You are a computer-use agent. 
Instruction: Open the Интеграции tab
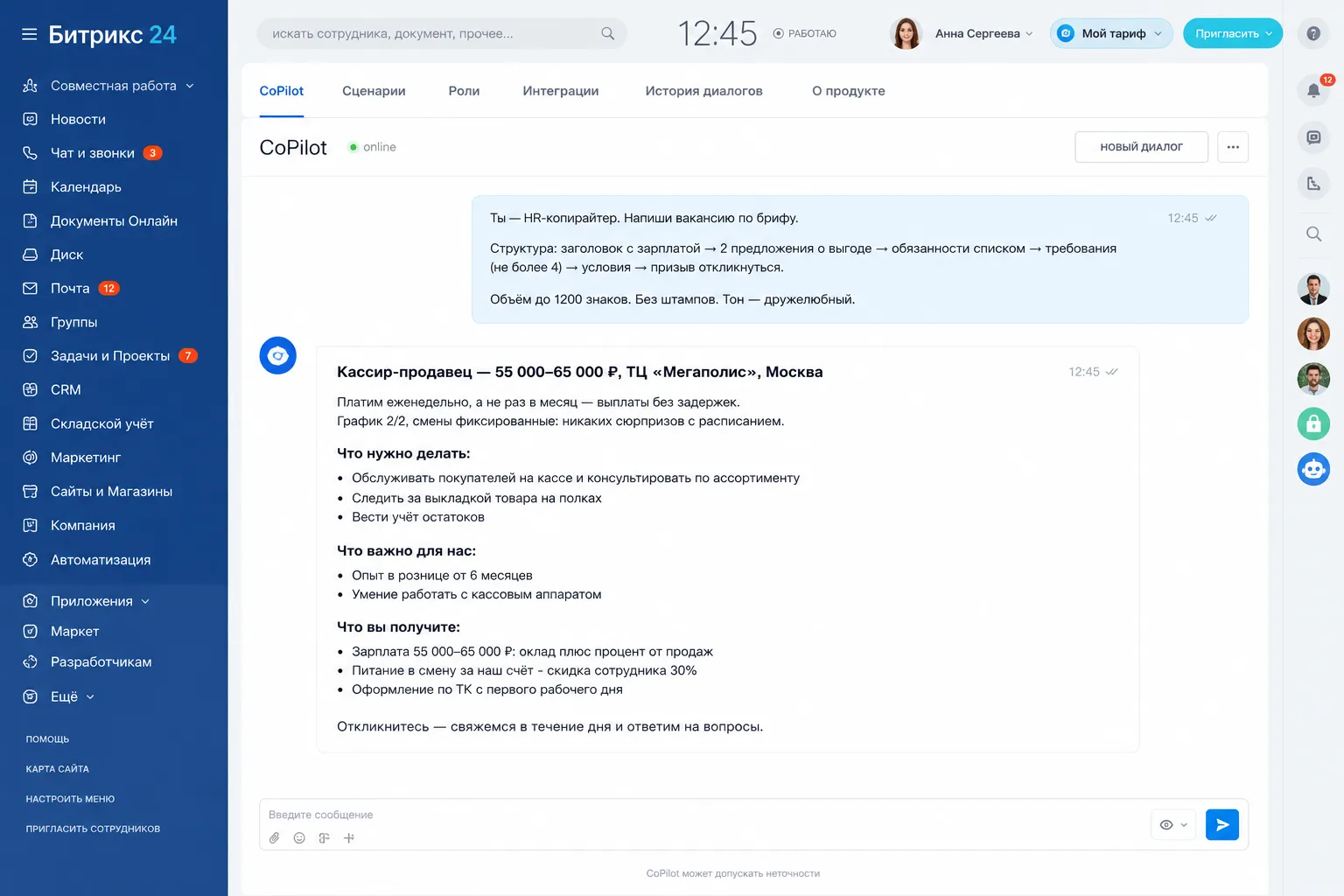click(x=561, y=91)
